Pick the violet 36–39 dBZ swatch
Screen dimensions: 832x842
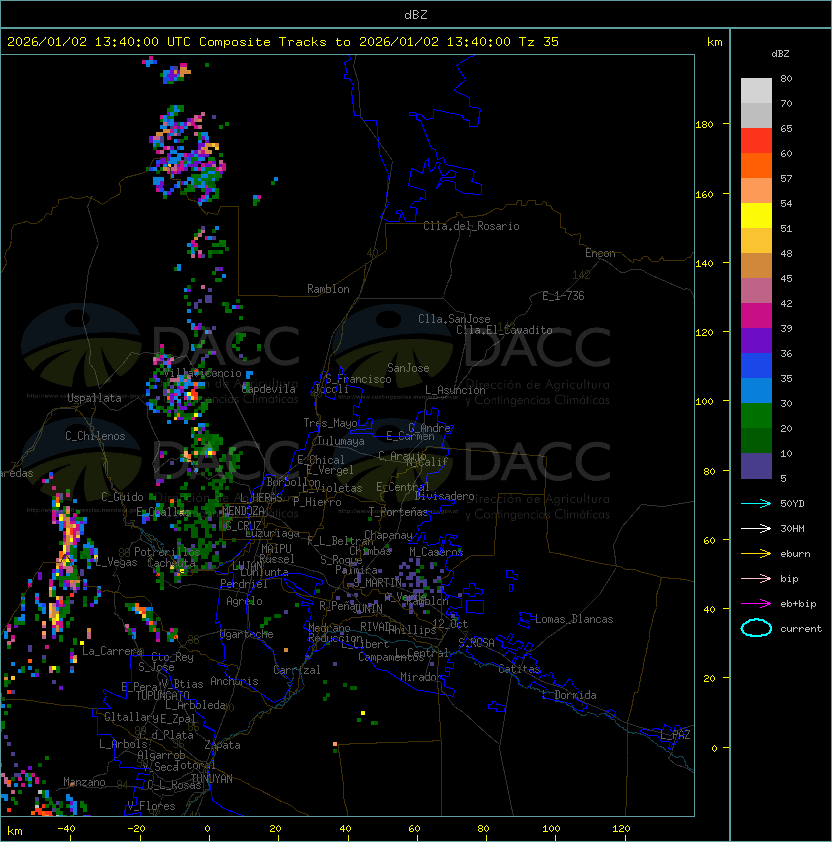(x=756, y=340)
